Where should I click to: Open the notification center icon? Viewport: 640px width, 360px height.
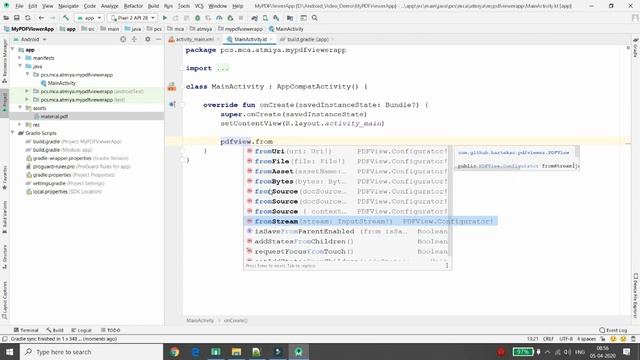tap(627, 352)
